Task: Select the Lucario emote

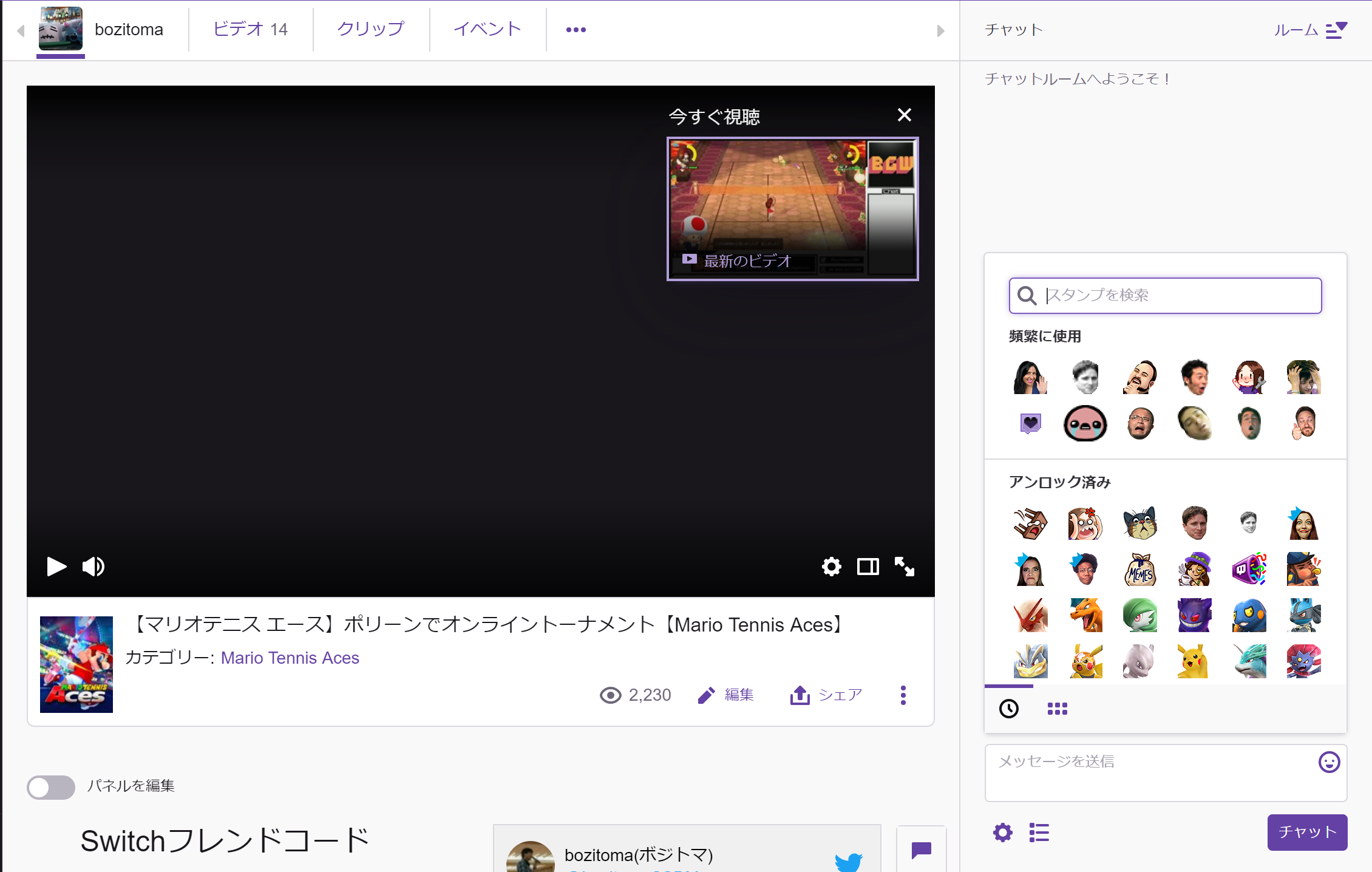Action: tap(1303, 615)
